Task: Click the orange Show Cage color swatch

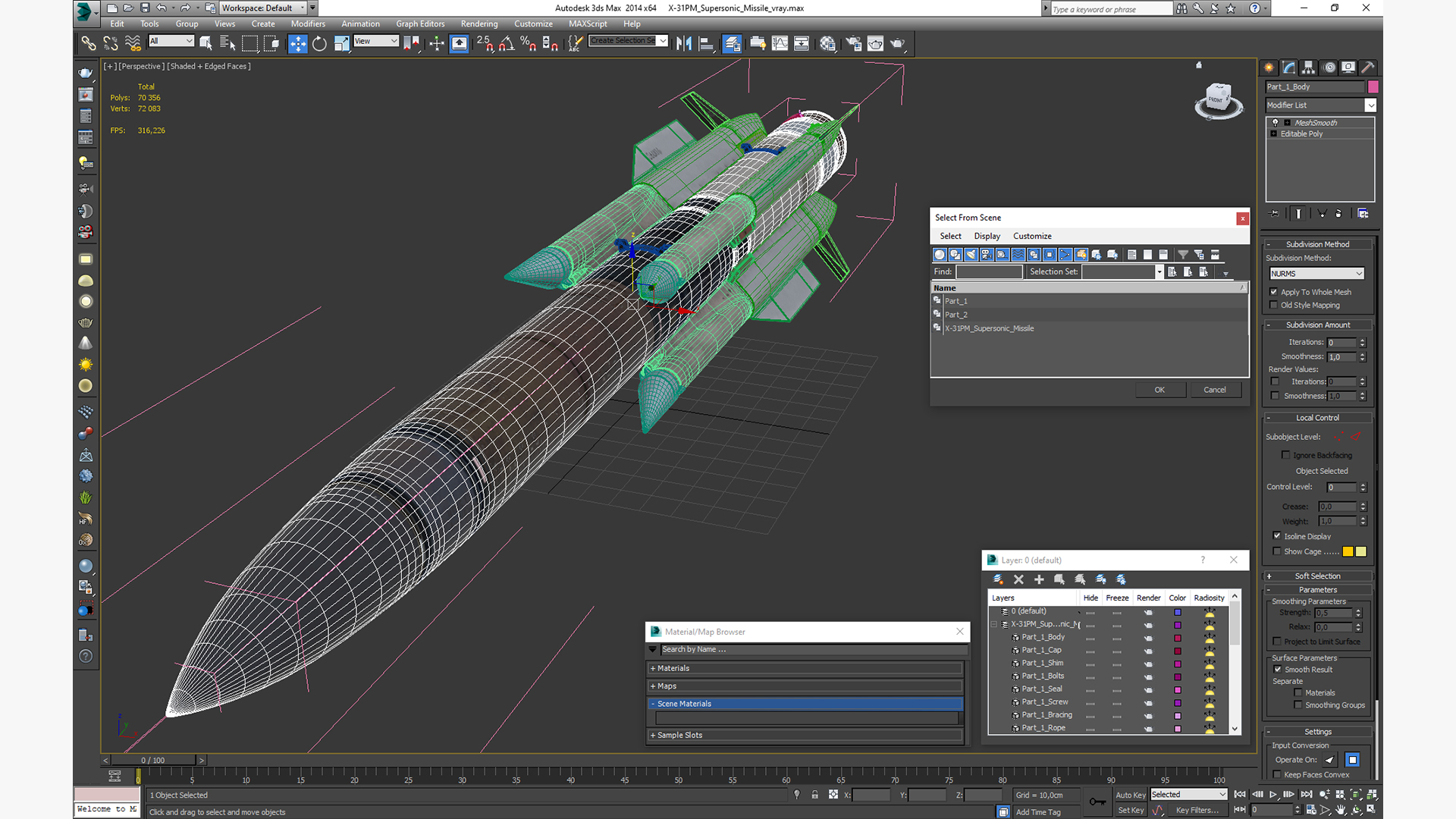Action: pos(1348,551)
